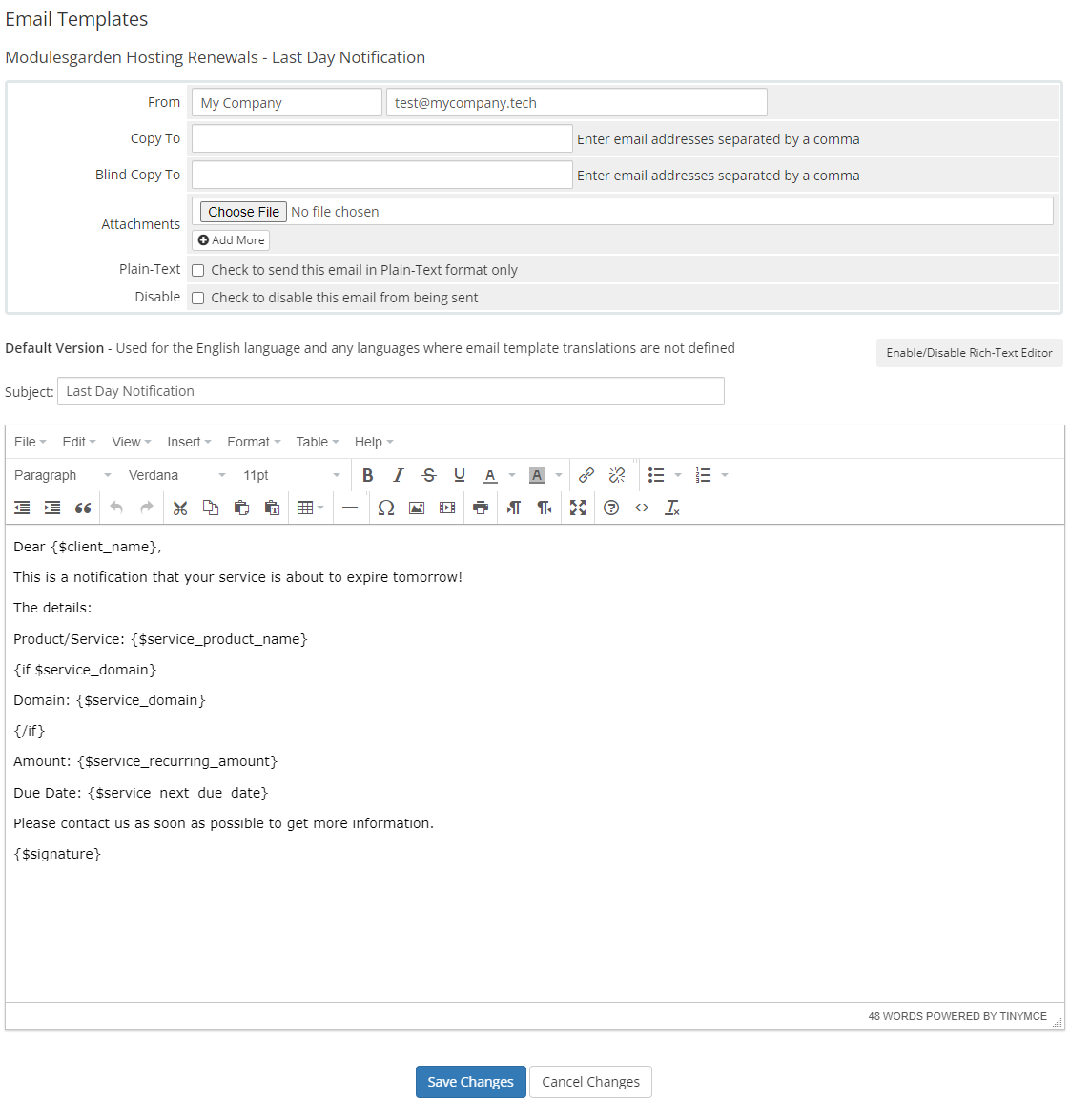
Task: Underline the selected text
Action: point(460,476)
